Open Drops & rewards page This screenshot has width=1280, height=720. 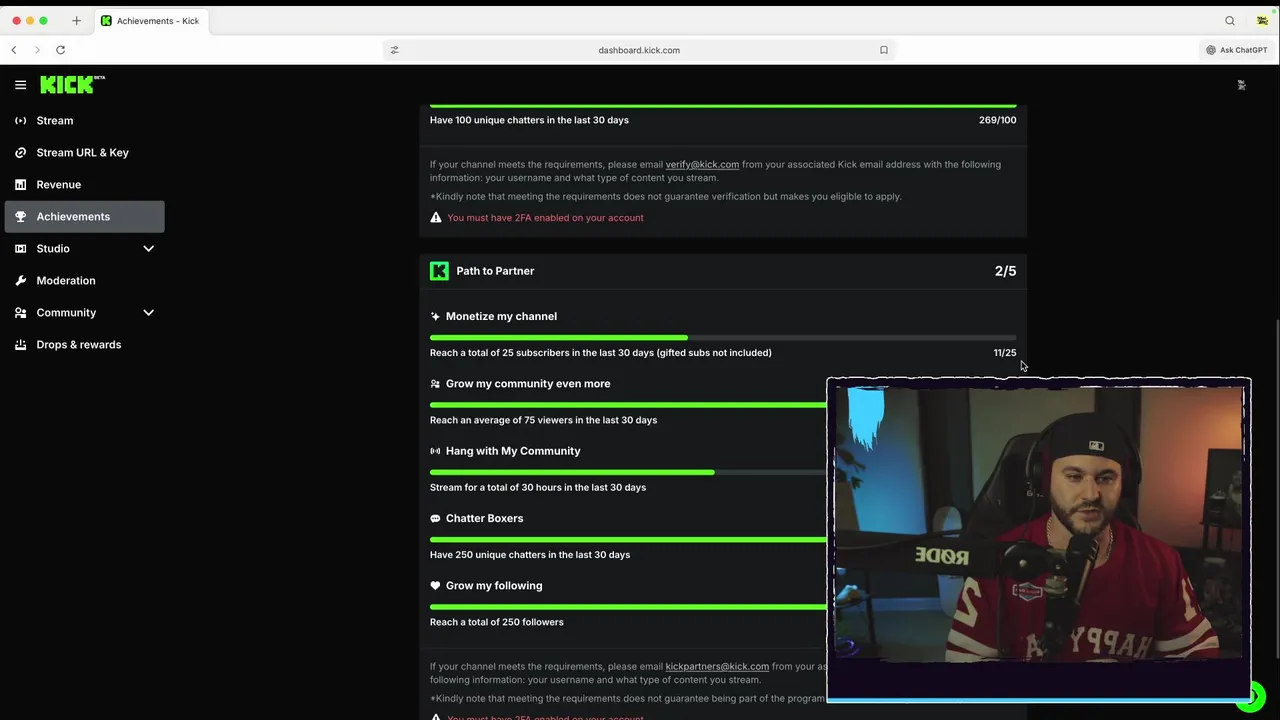click(84, 345)
